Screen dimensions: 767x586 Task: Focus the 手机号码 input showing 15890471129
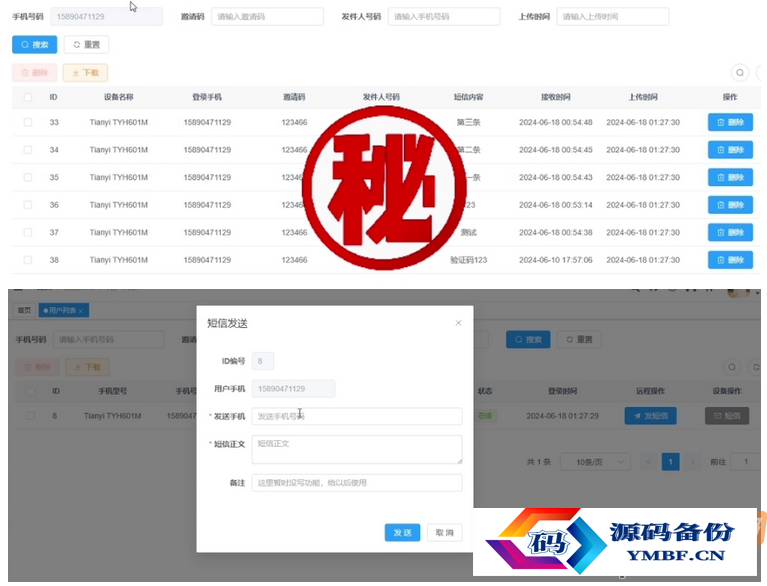(x=106, y=17)
